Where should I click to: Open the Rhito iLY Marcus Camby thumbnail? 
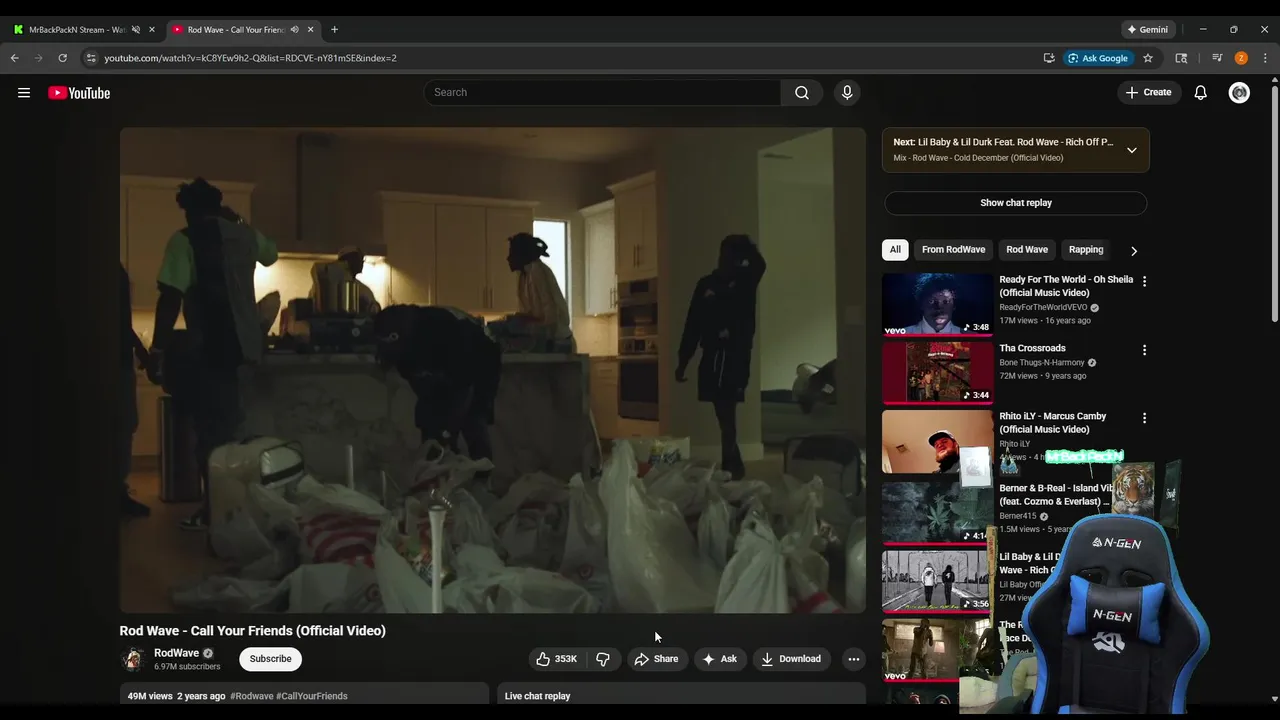pos(937,442)
